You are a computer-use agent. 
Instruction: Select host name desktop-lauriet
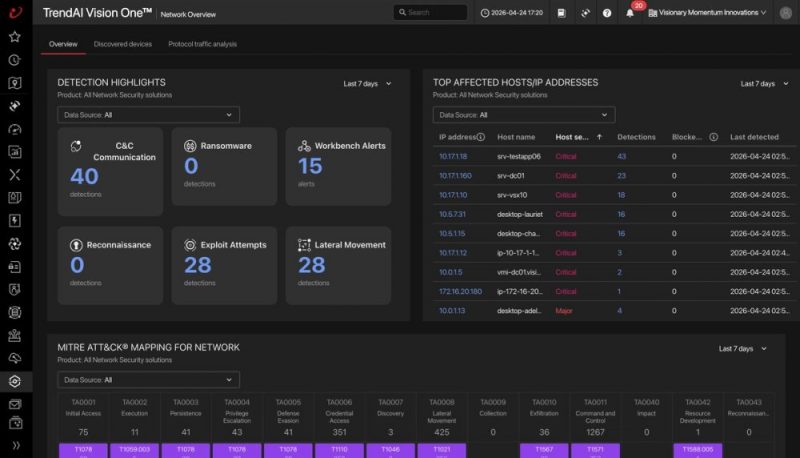(x=520, y=214)
